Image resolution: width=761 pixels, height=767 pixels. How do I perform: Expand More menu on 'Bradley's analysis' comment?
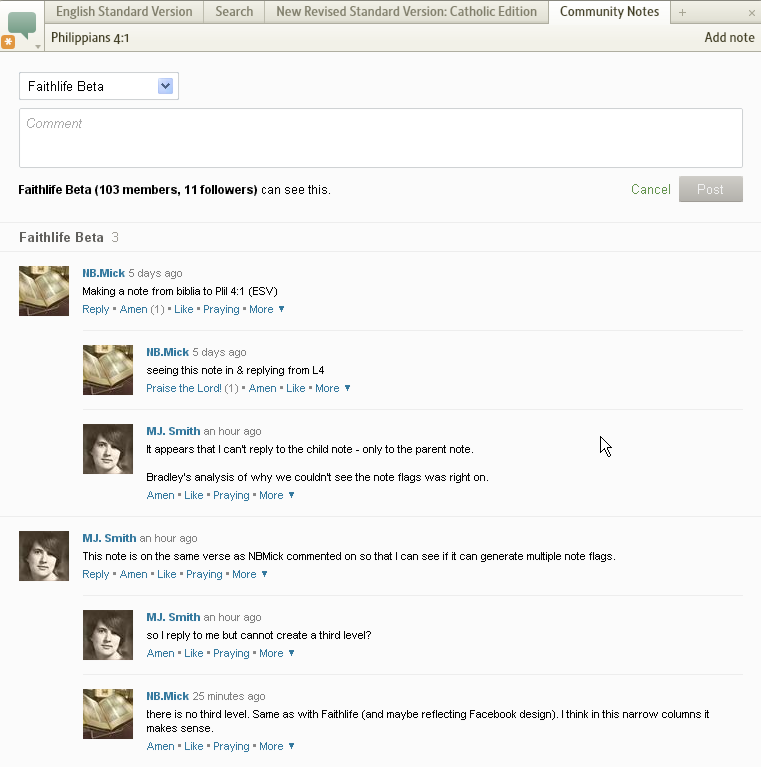pyautogui.click(x=276, y=496)
